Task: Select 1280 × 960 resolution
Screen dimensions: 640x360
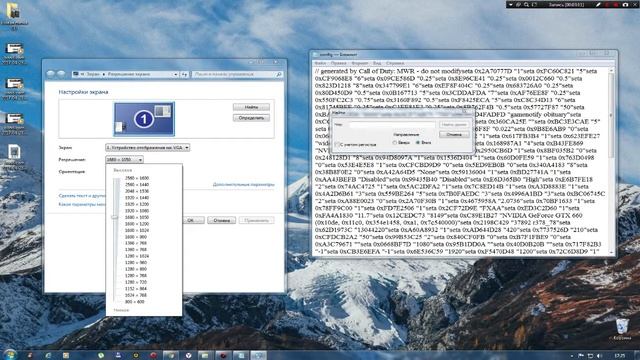Action: pyautogui.click(x=136, y=262)
